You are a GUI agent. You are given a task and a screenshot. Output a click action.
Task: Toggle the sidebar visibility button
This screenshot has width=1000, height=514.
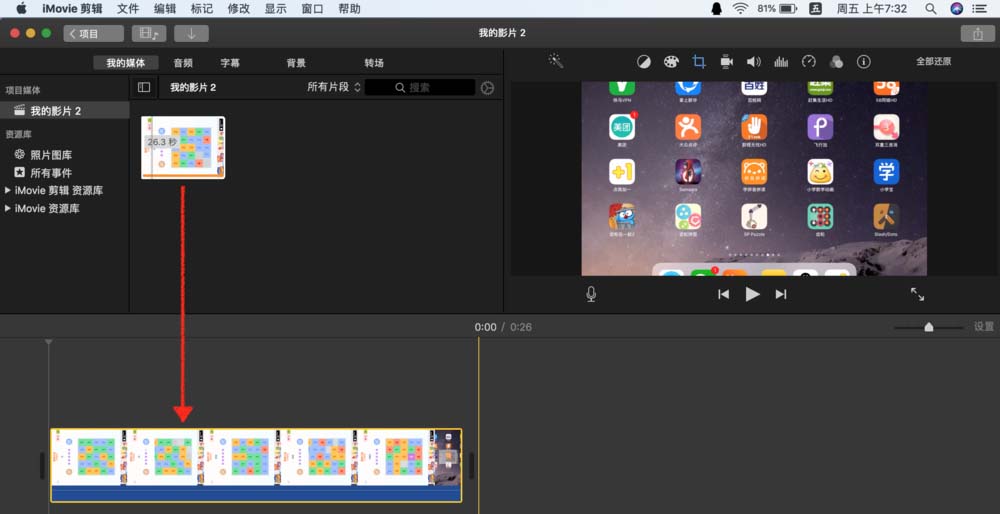tap(144, 87)
